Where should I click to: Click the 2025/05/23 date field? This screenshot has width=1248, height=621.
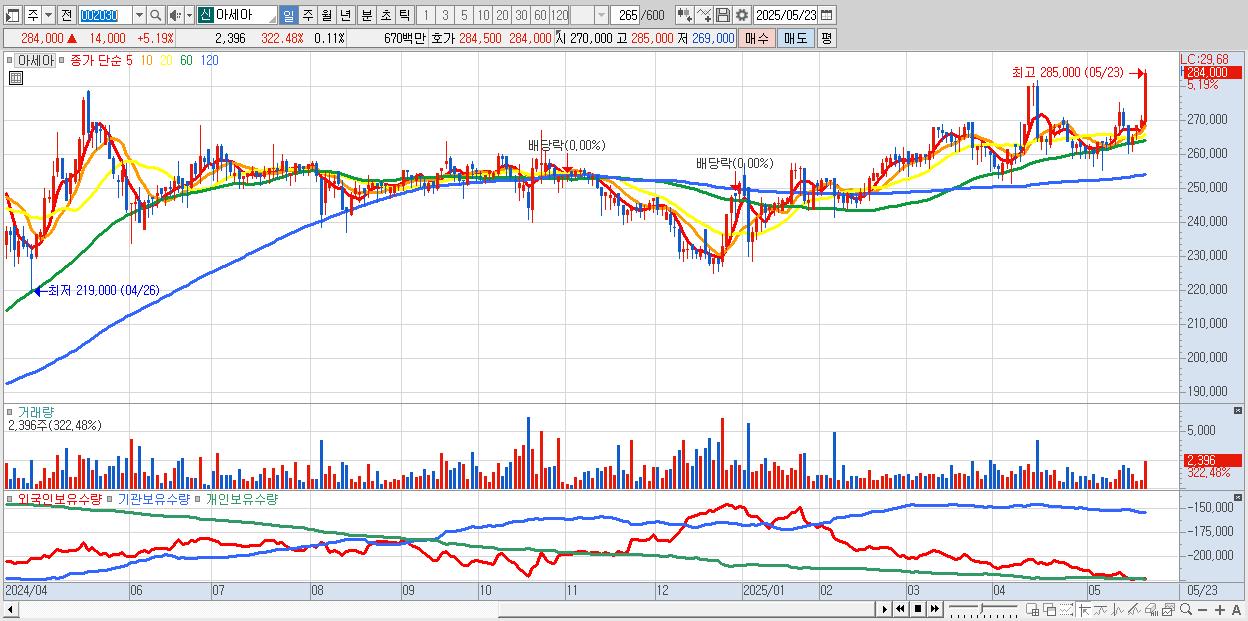786,15
